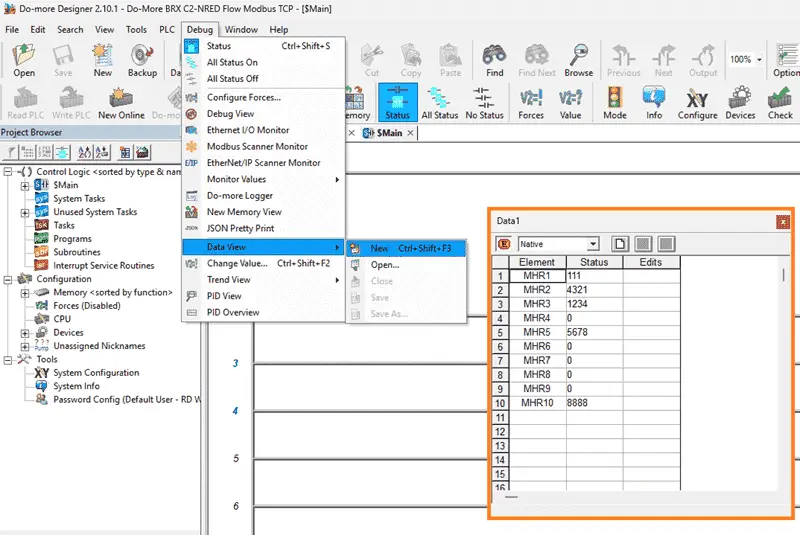Click the No Status toolbar icon

click(x=484, y=103)
